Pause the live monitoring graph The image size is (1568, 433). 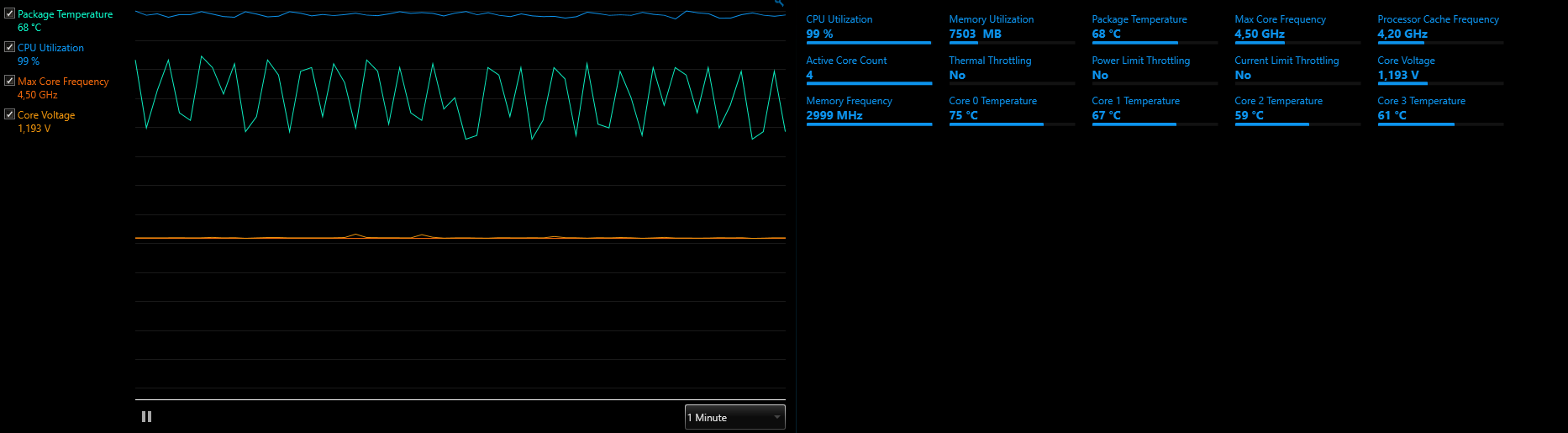[147, 417]
